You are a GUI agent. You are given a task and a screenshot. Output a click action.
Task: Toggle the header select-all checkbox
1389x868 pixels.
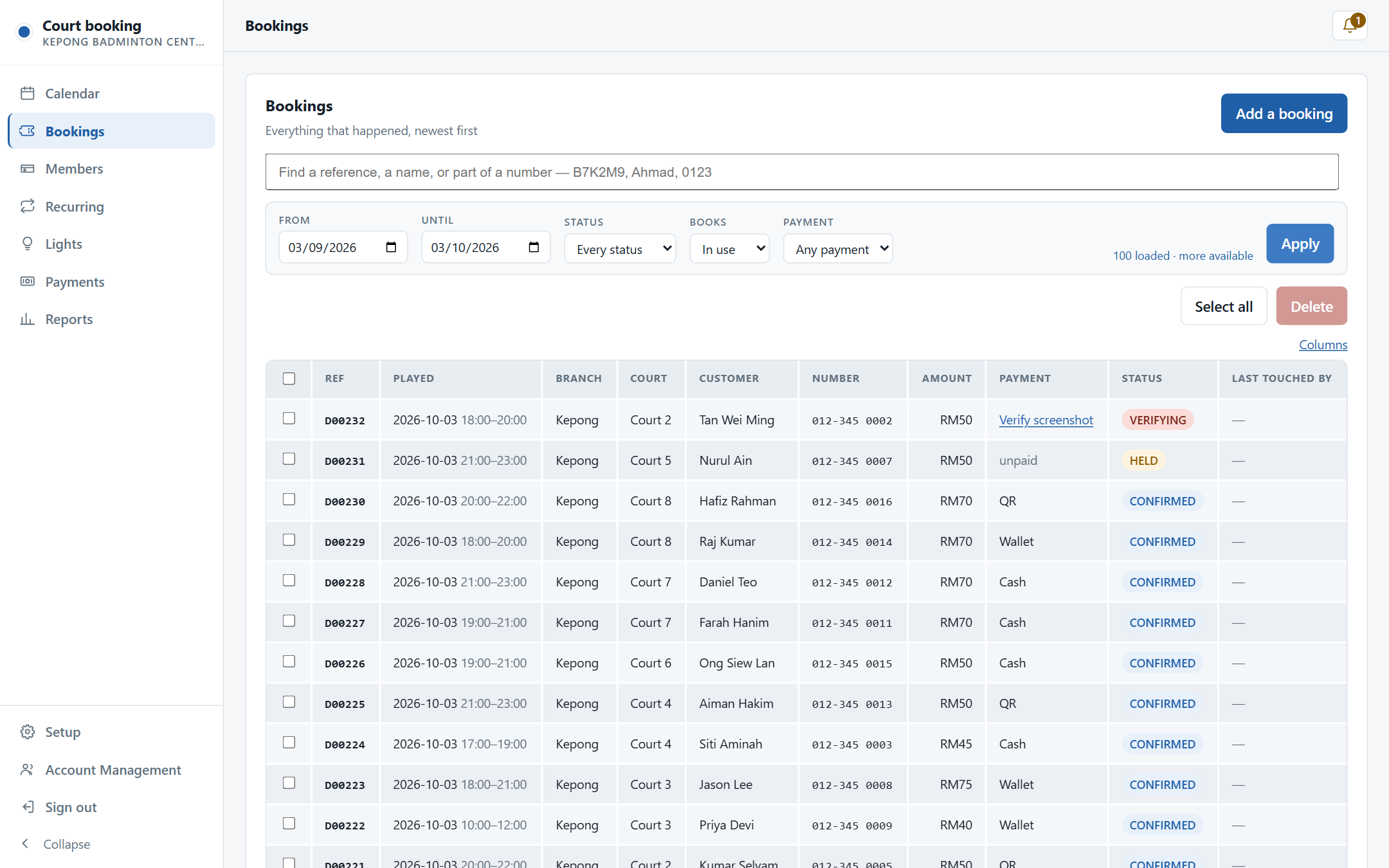coord(289,379)
